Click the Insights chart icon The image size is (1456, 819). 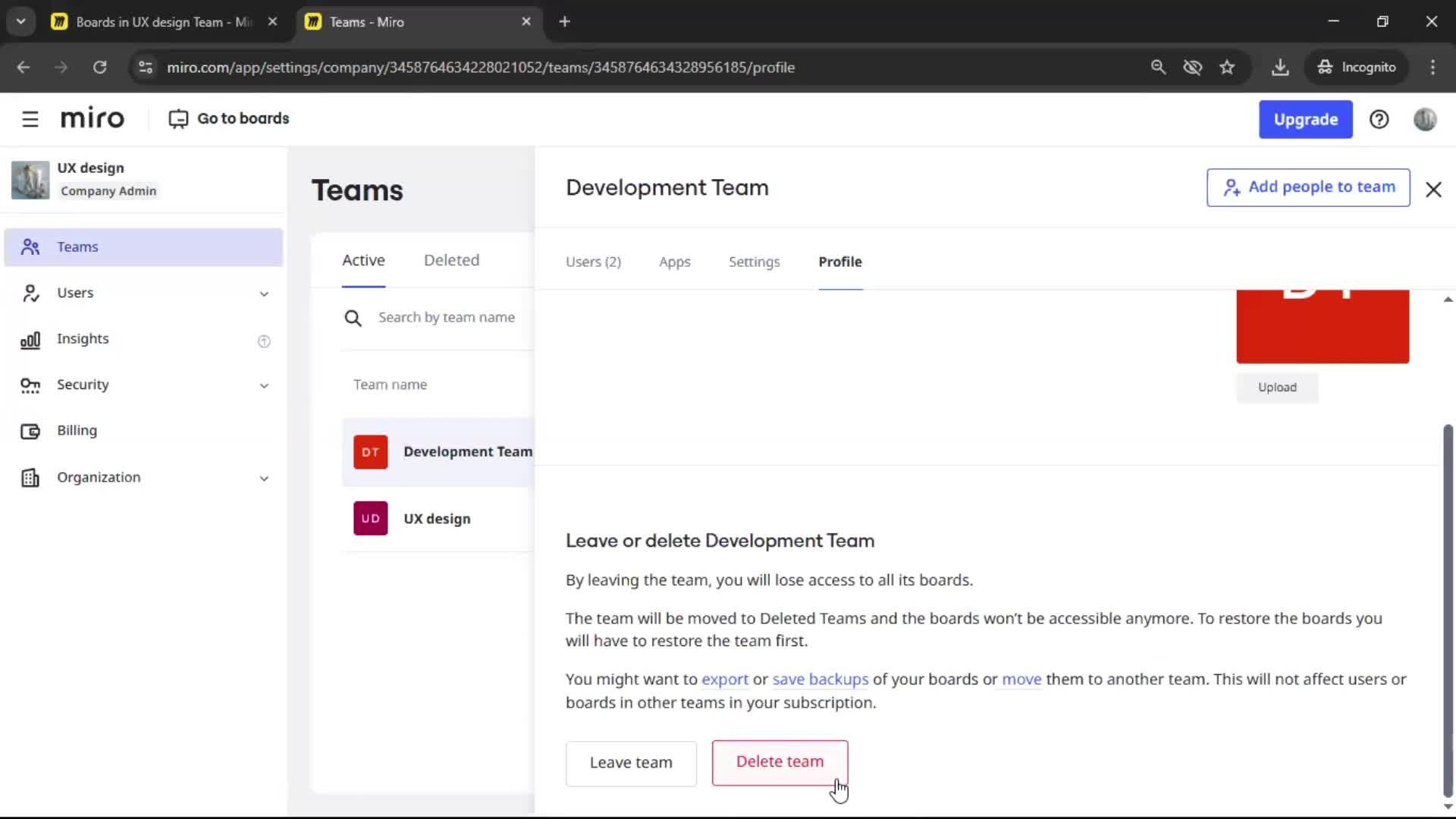(30, 340)
